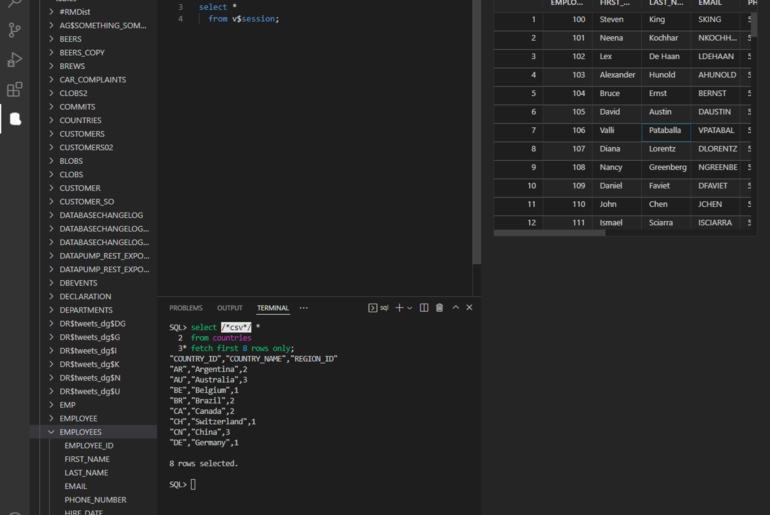Click horizontal scrollbar of results grid

550,233
